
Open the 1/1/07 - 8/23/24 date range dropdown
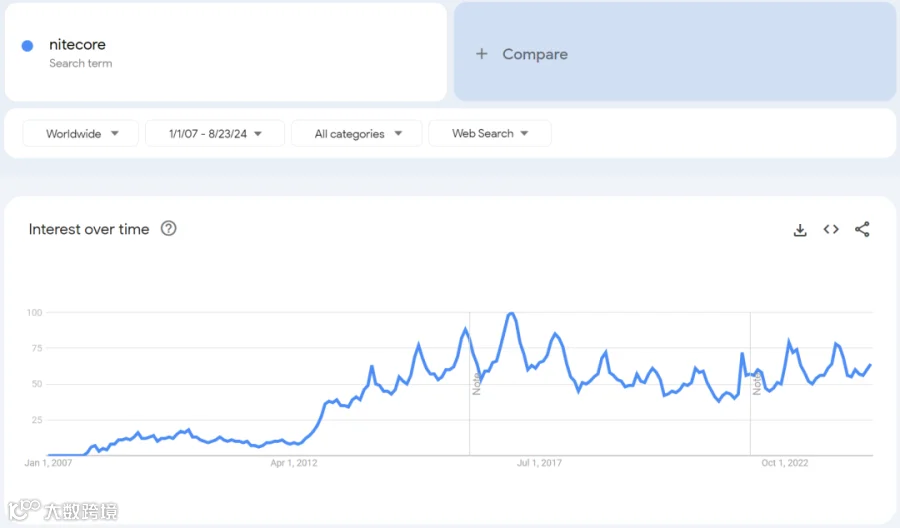point(215,134)
